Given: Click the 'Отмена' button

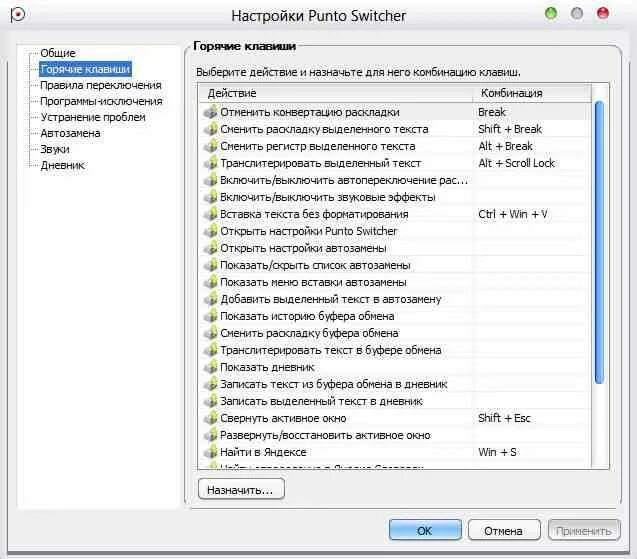Looking at the screenshot, I should pyautogui.click(x=504, y=530).
